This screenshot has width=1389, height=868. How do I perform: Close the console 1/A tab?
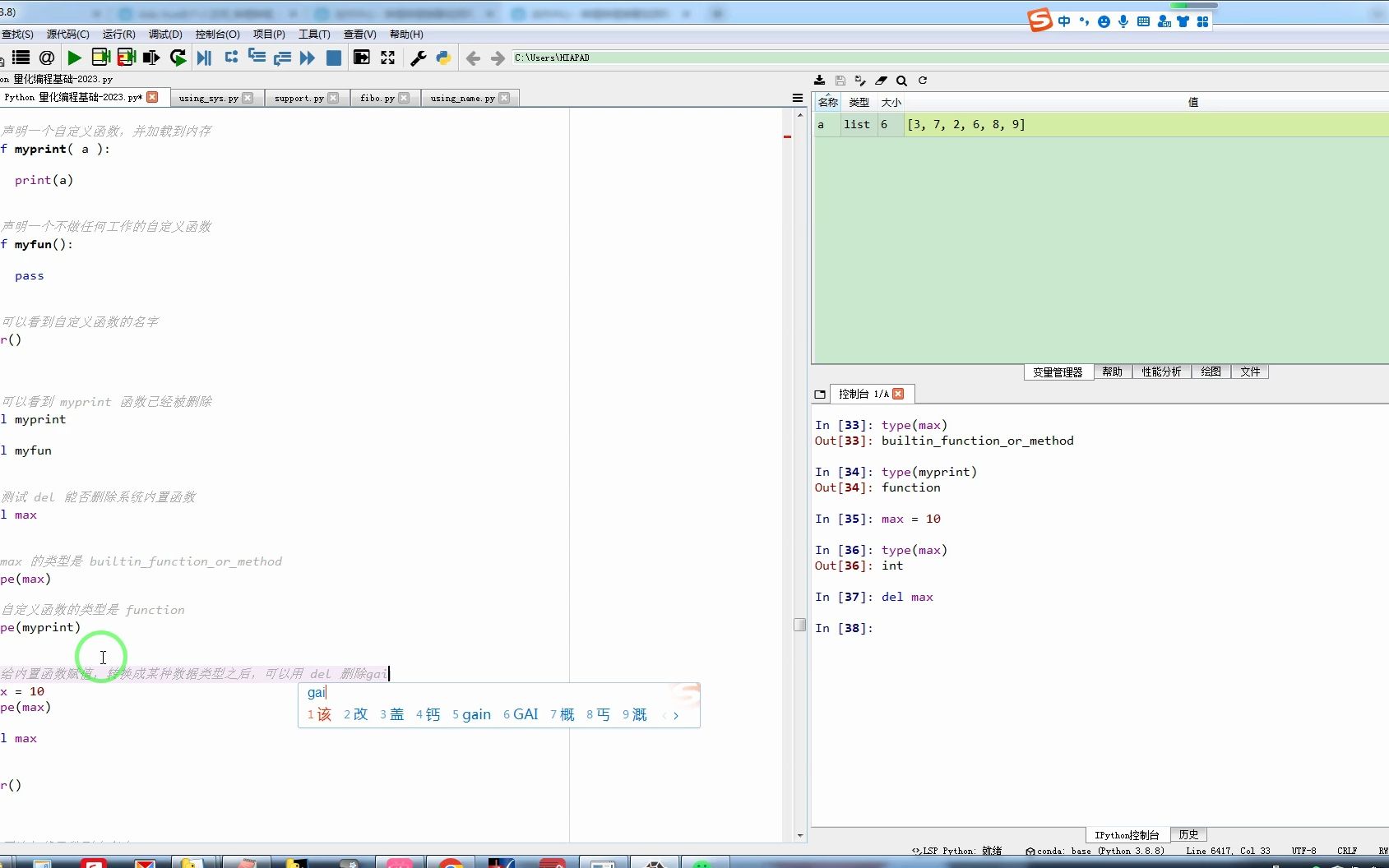898,394
